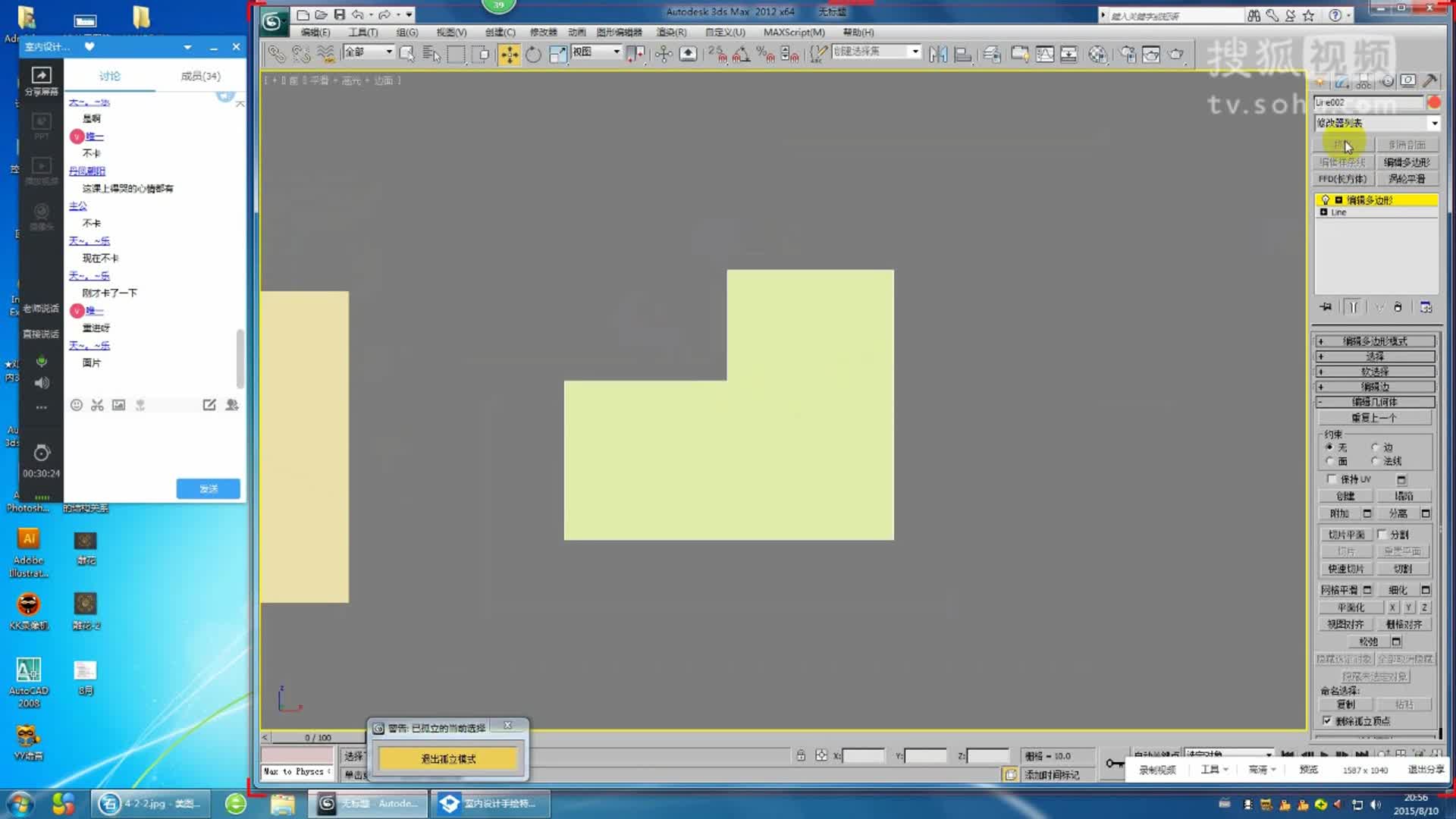Select the 边 constraint radio button

[x=1375, y=447]
